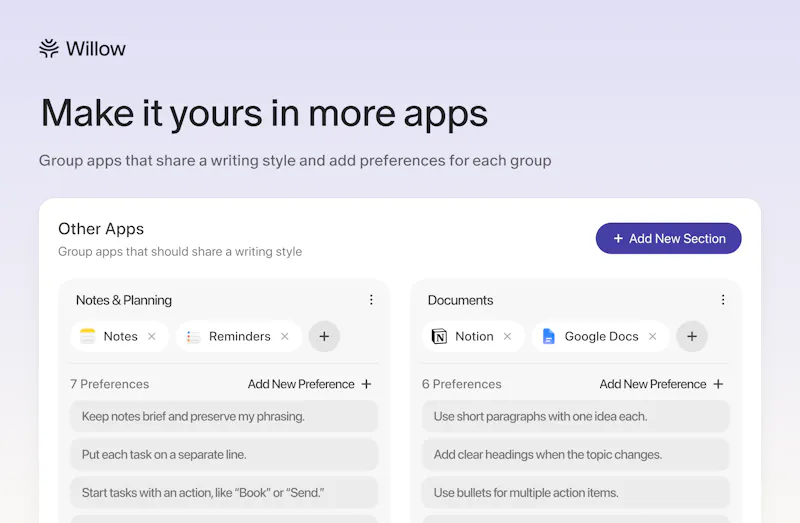Add New Preference in Notes & Planning
The image size is (800, 523).
coord(310,384)
